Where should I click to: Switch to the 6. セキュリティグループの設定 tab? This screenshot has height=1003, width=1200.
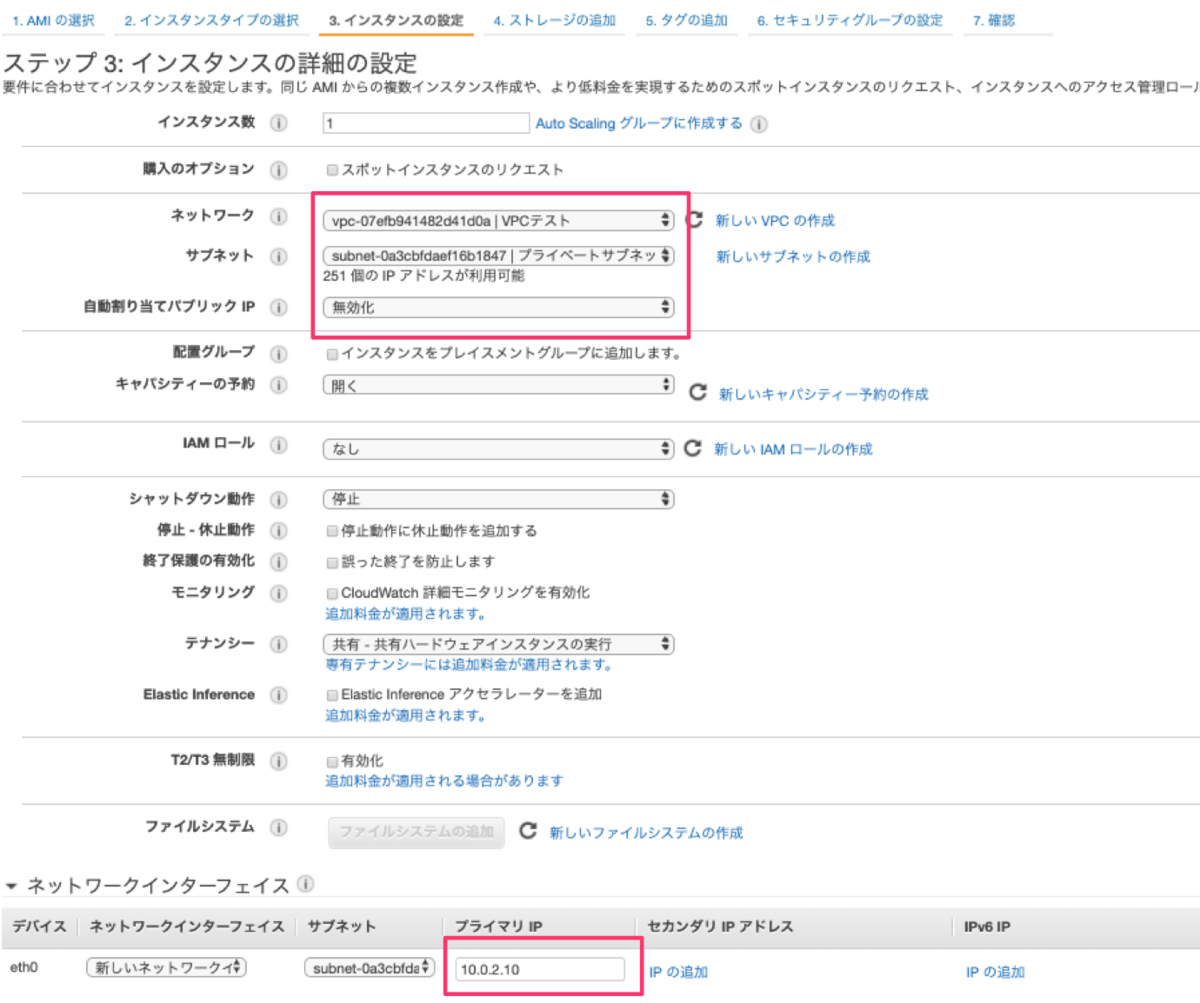(850, 19)
